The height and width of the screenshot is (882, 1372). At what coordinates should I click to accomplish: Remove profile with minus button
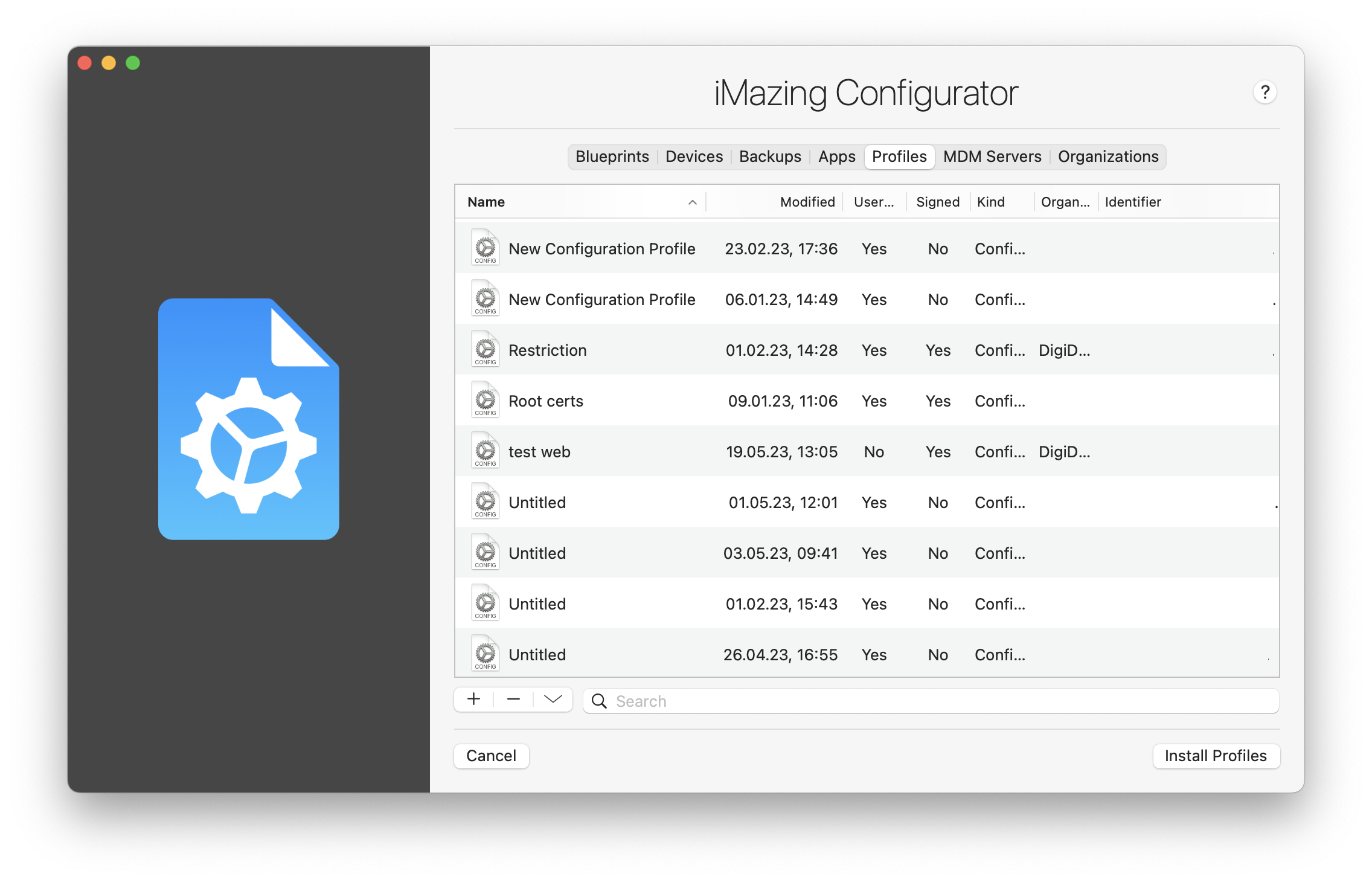pyautogui.click(x=513, y=700)
